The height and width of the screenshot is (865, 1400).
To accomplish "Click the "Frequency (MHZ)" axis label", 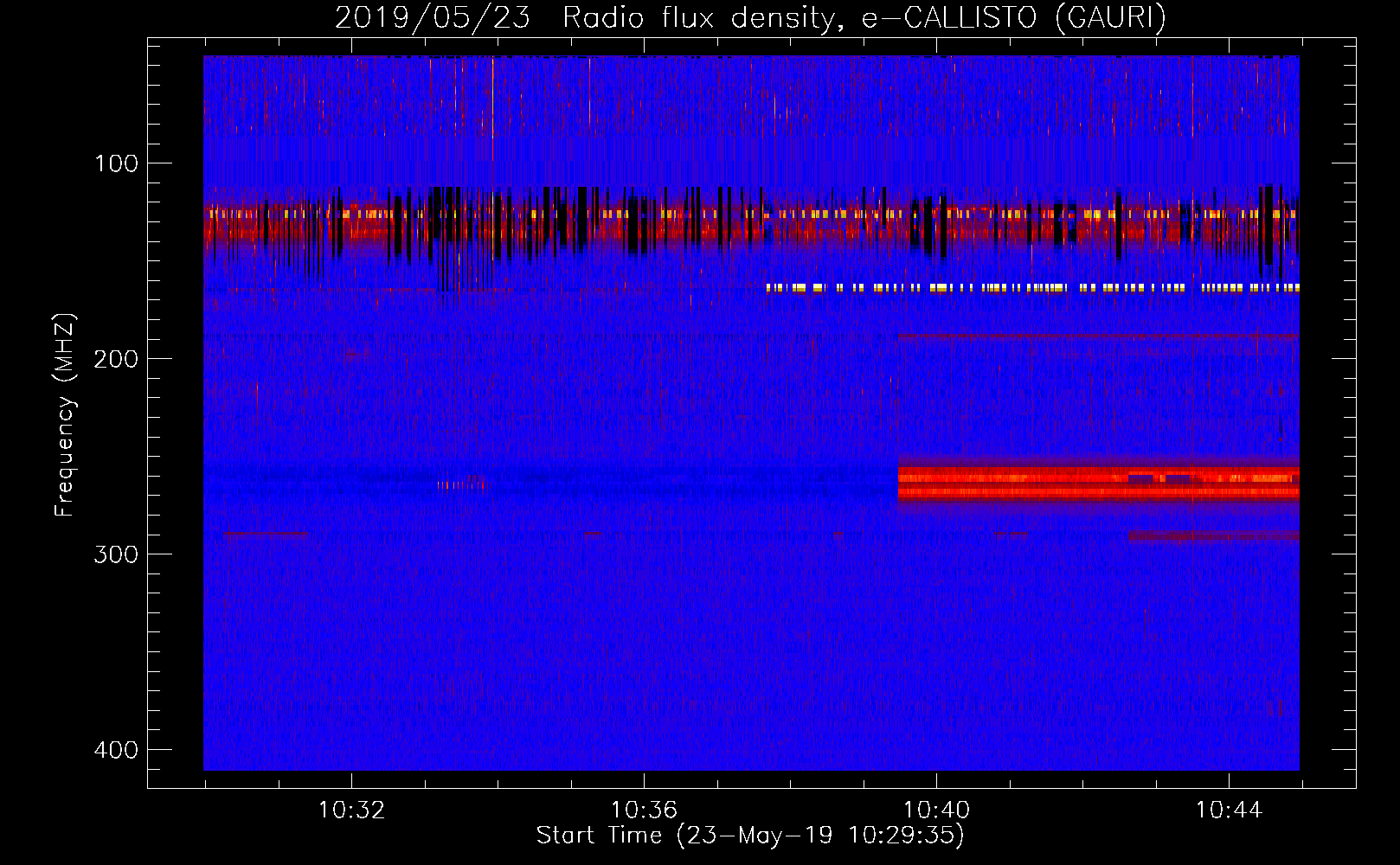I will click(64, 414).
